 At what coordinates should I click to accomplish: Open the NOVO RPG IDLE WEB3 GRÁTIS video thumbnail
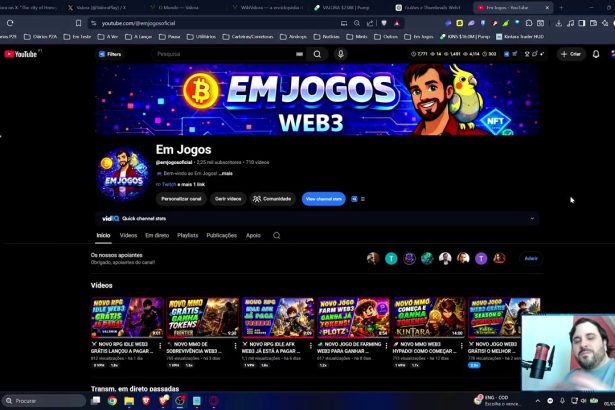pos(127,318)
